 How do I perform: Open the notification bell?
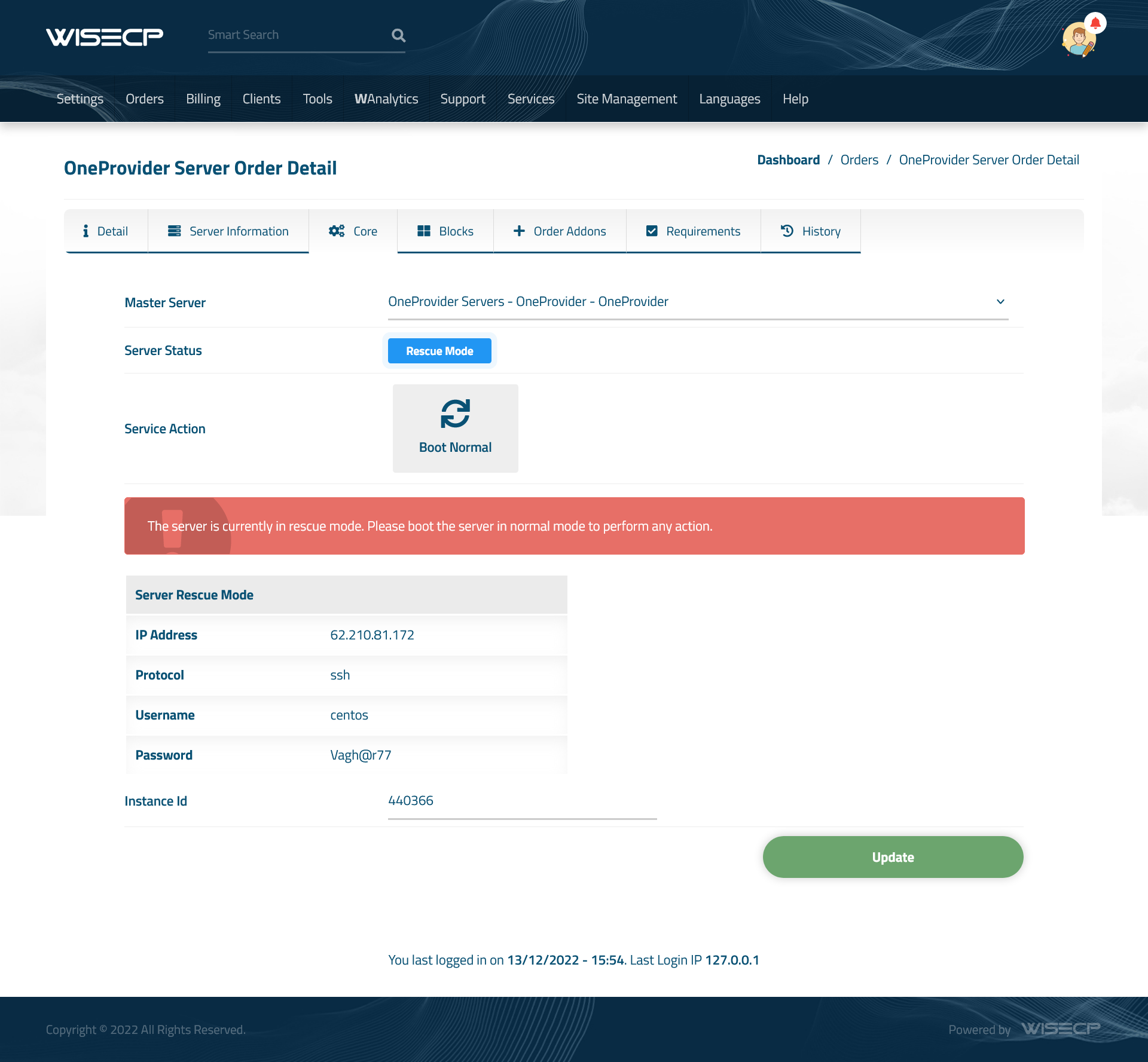click(x=1095, y=23)
